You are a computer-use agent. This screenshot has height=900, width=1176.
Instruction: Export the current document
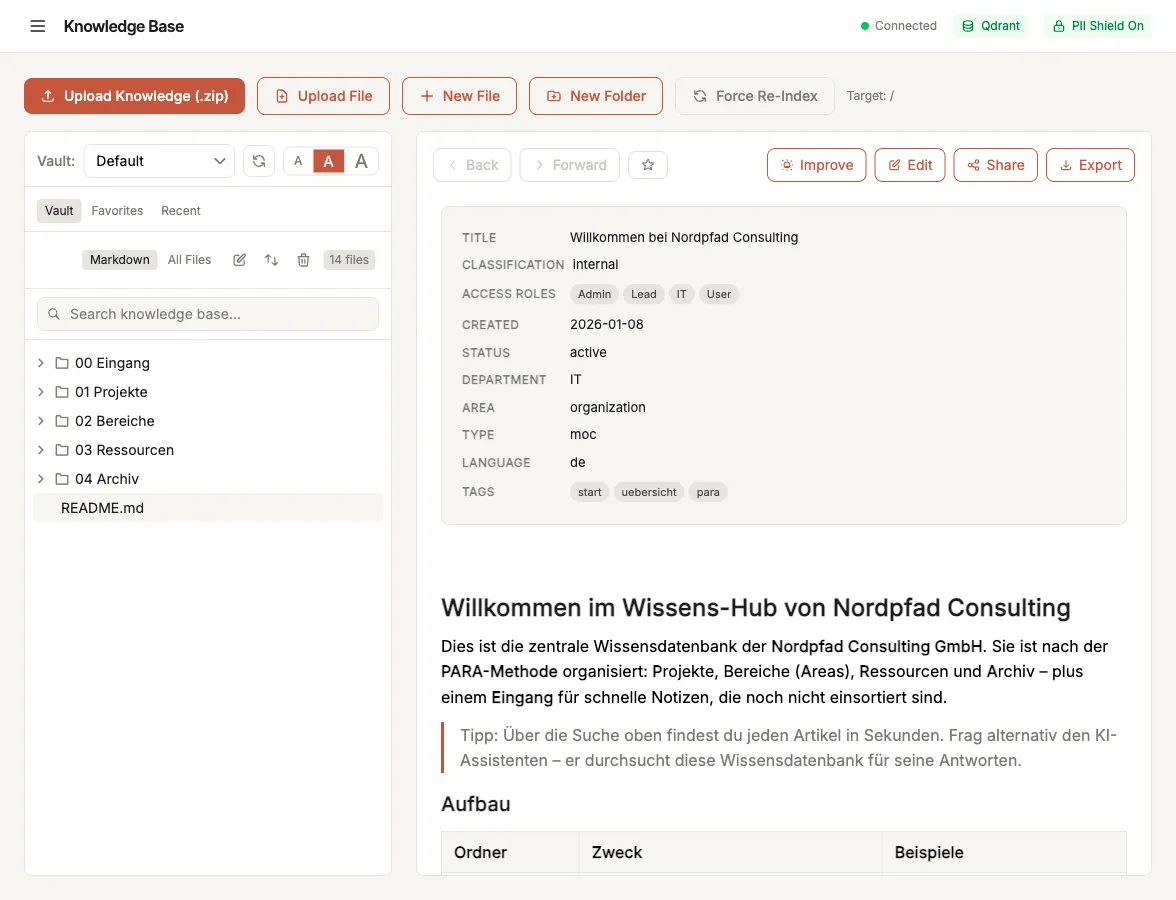1090,165
